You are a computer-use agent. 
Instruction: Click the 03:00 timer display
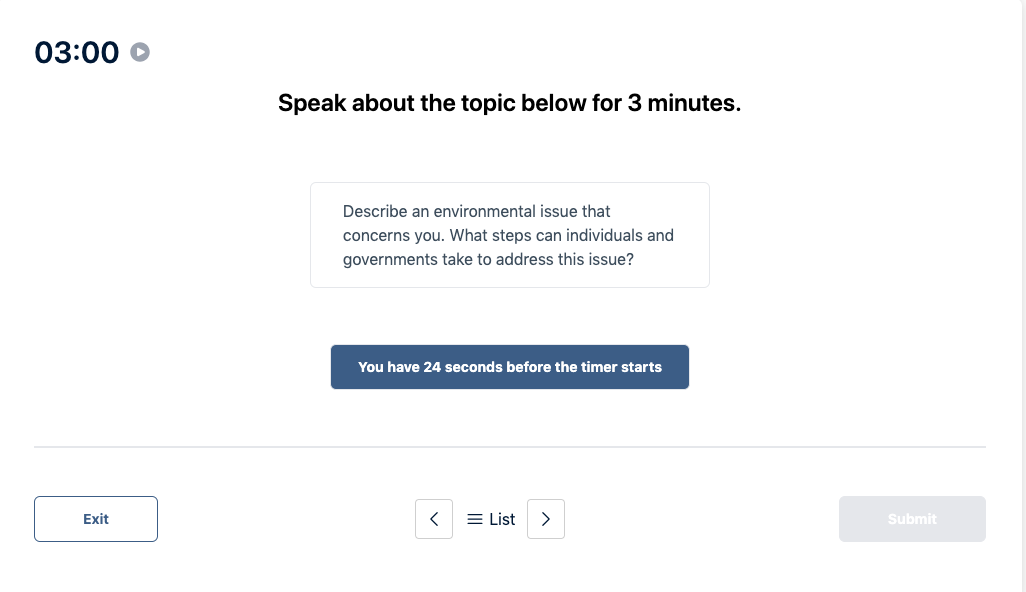pos(77,52)
